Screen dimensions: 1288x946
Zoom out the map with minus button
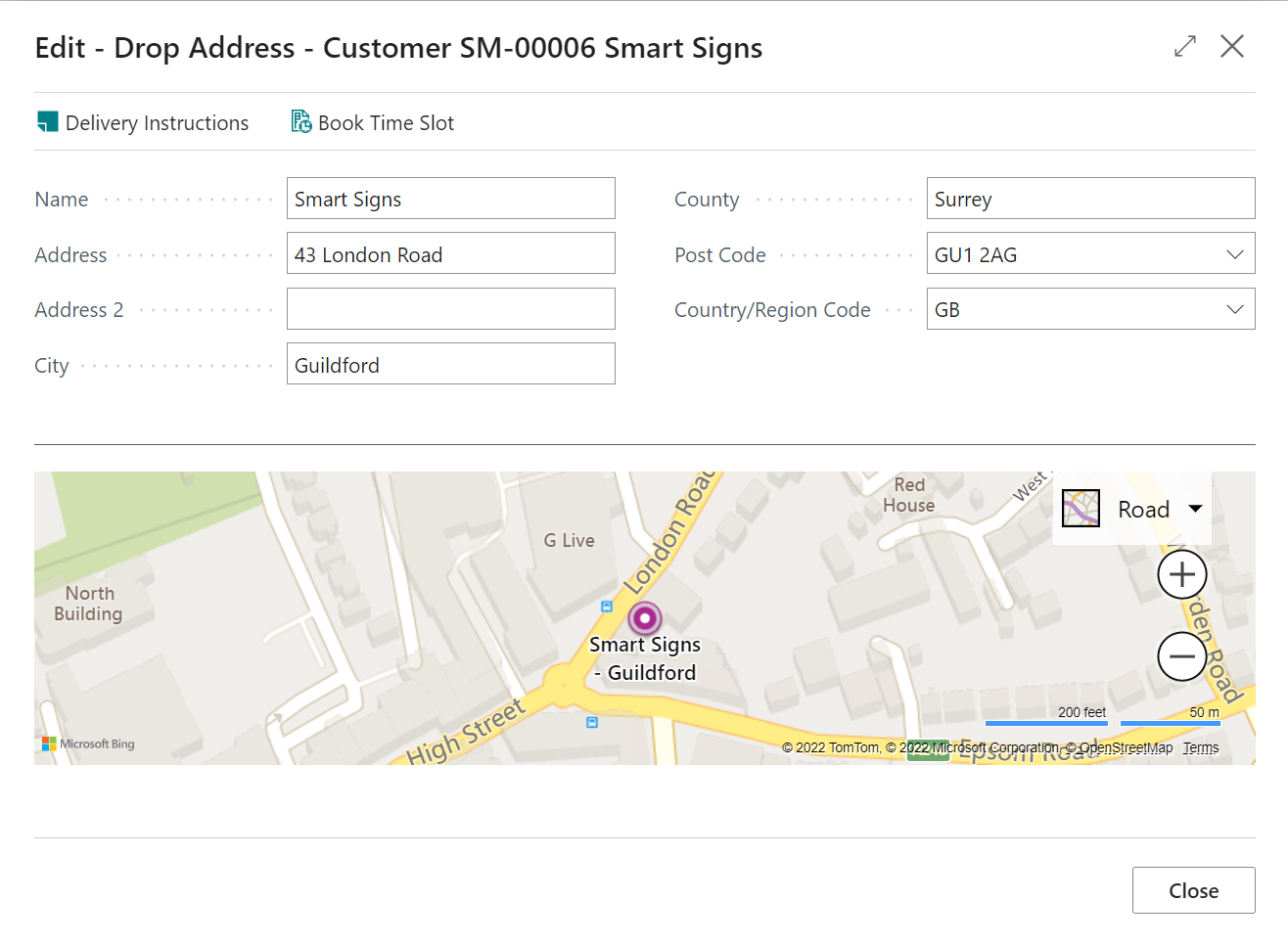(1182, 656)
